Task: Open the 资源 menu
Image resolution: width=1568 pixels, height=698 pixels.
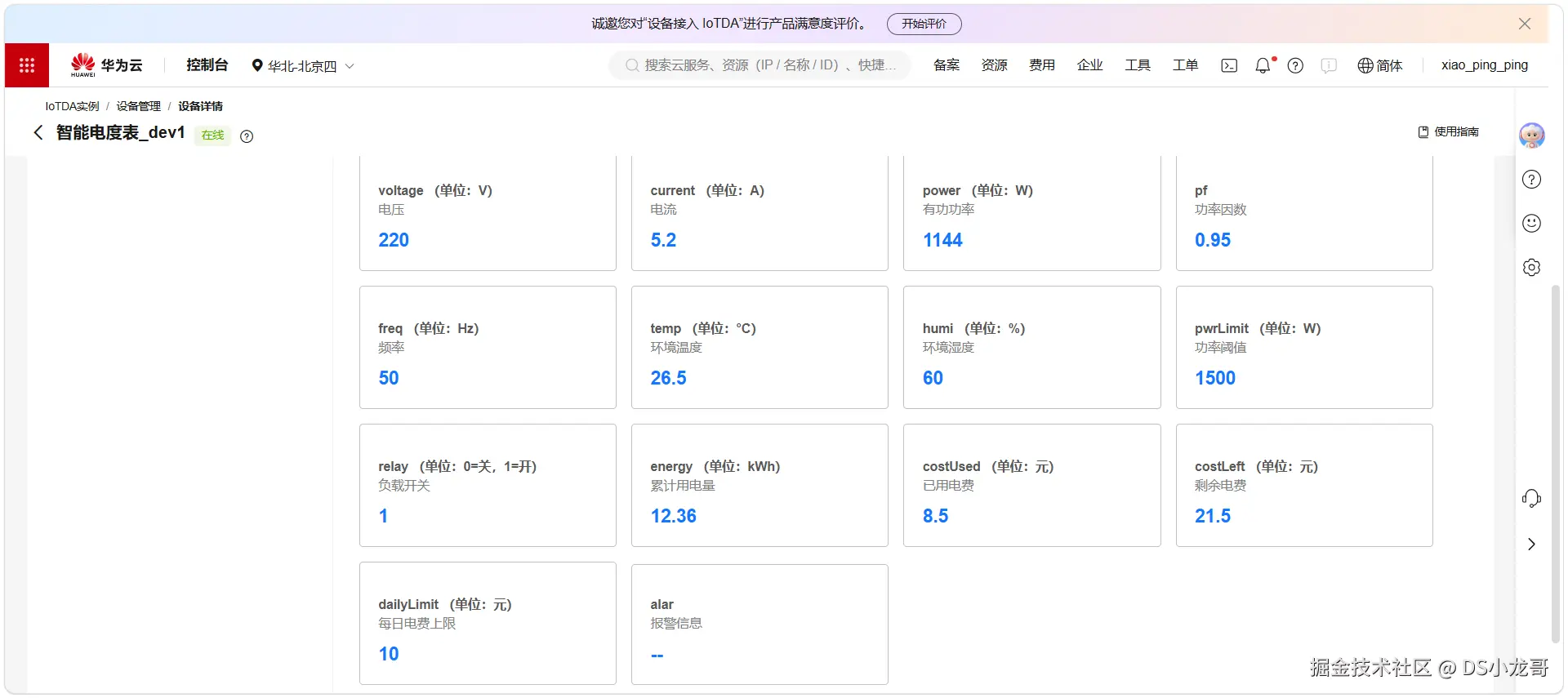Action: pos(994,65)
